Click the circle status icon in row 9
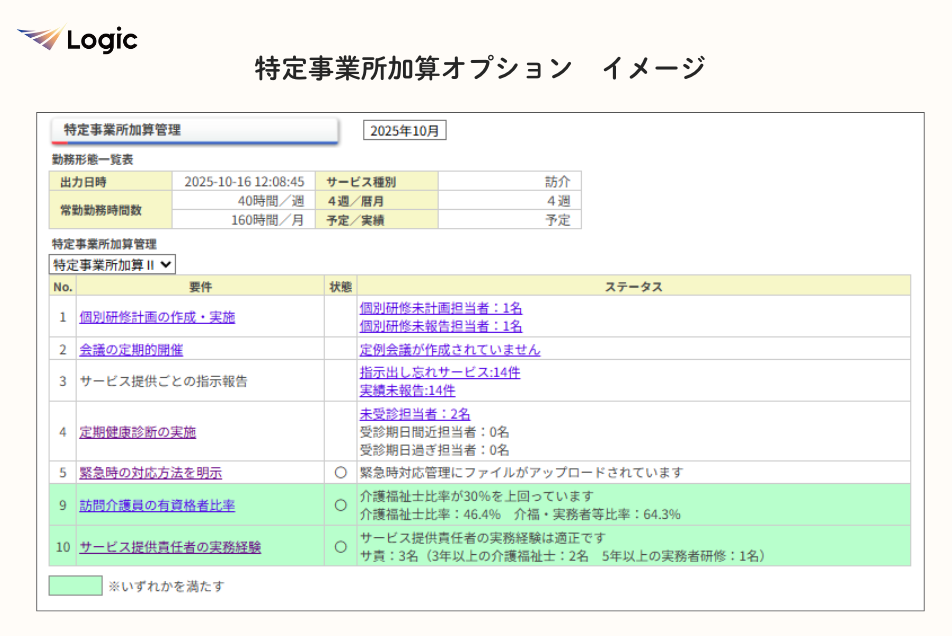Screen dimensions: 952x636 [x=340, y=506]
